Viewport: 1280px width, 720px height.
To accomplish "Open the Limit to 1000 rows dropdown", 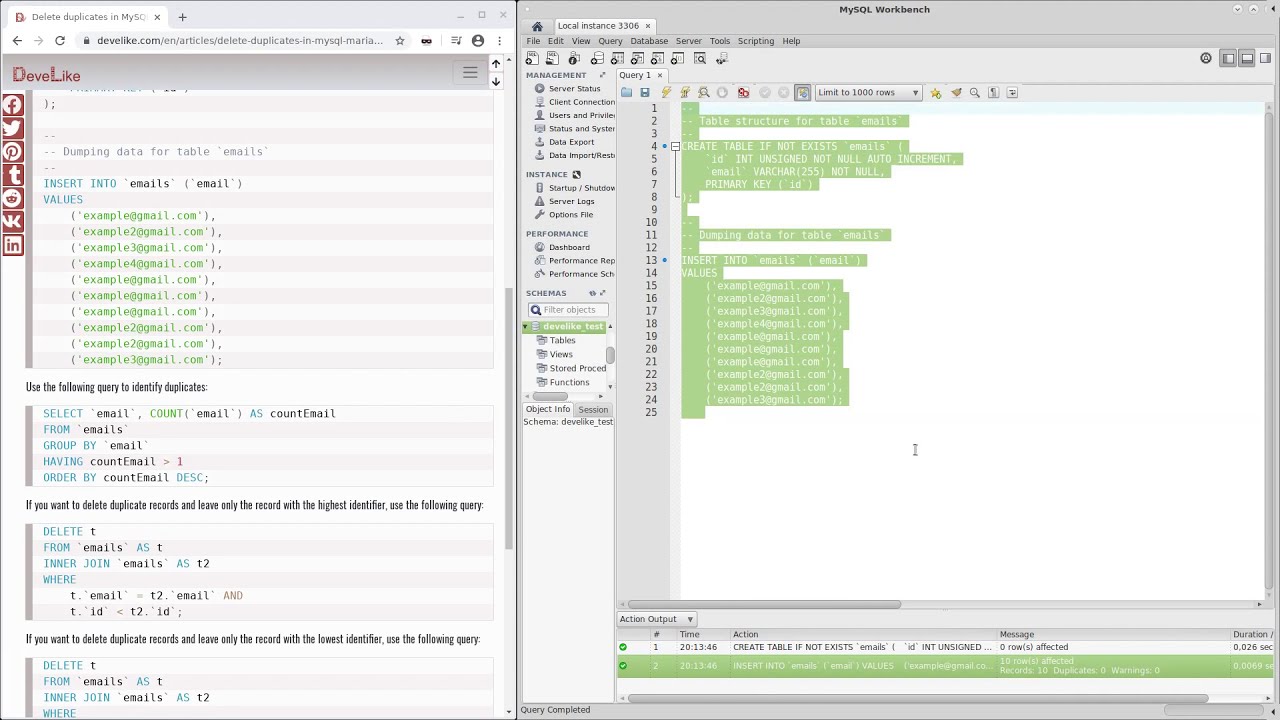I will click(x=868, y=93).
